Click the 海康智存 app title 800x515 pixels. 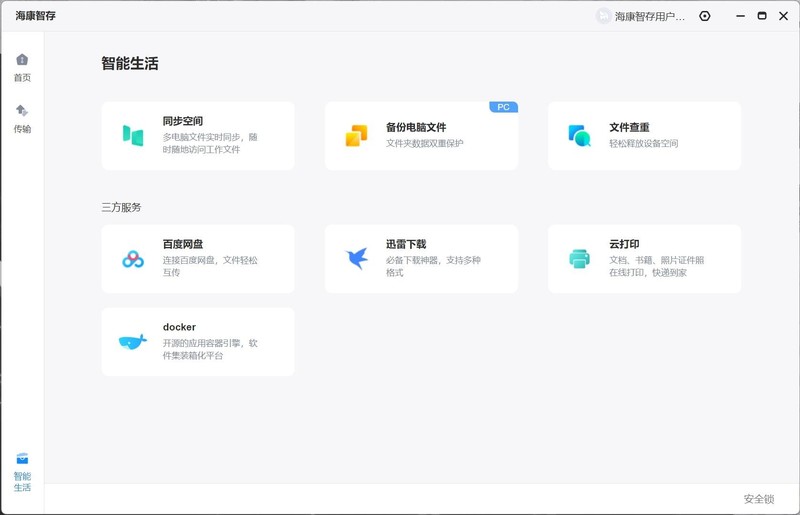point(35,16)
